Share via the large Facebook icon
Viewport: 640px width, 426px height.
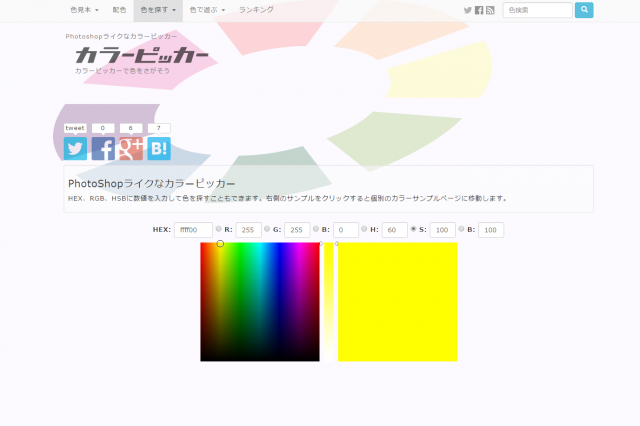[x=103, y=149]
